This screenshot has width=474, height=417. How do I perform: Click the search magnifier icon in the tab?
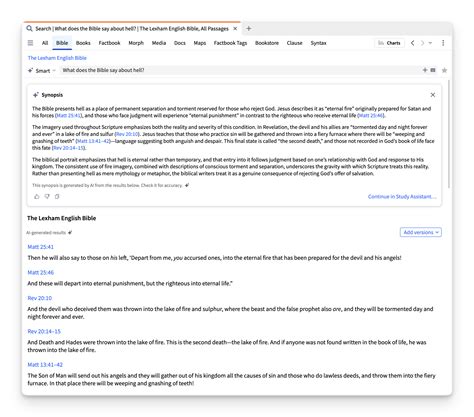click(x=29, y=28)
